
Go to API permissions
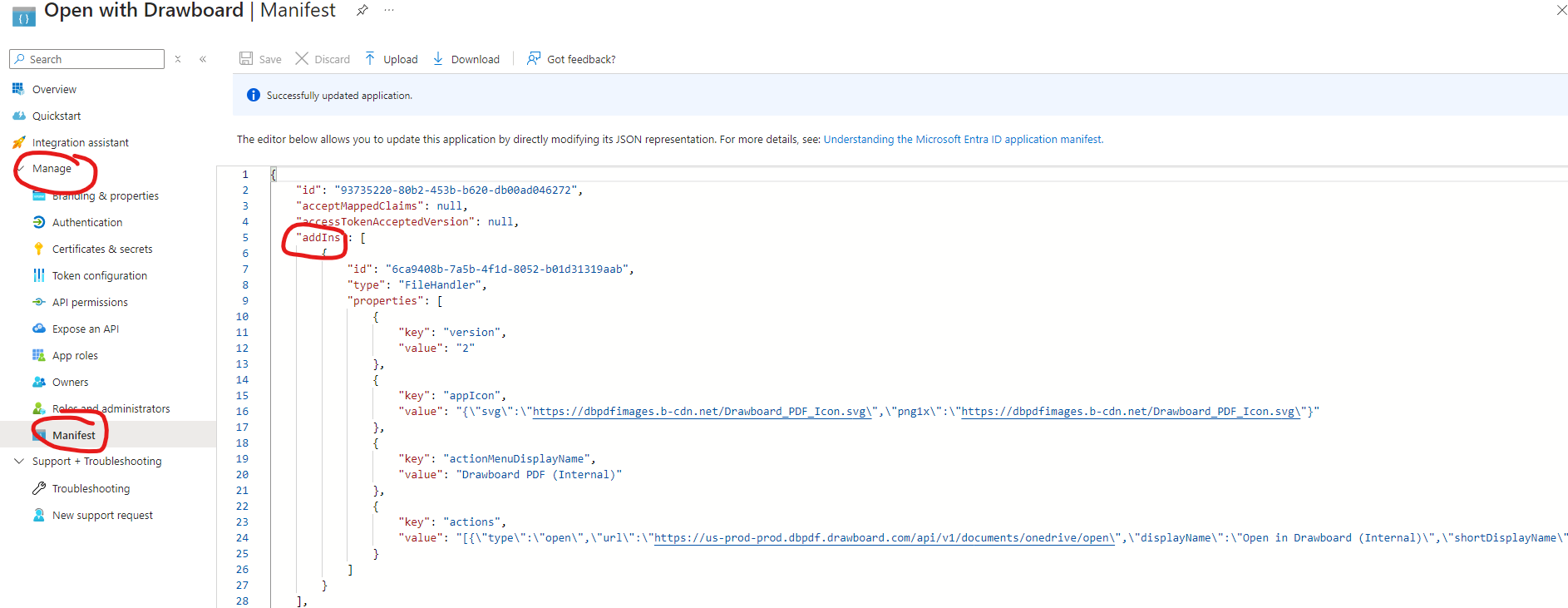[x=90, y=302]
